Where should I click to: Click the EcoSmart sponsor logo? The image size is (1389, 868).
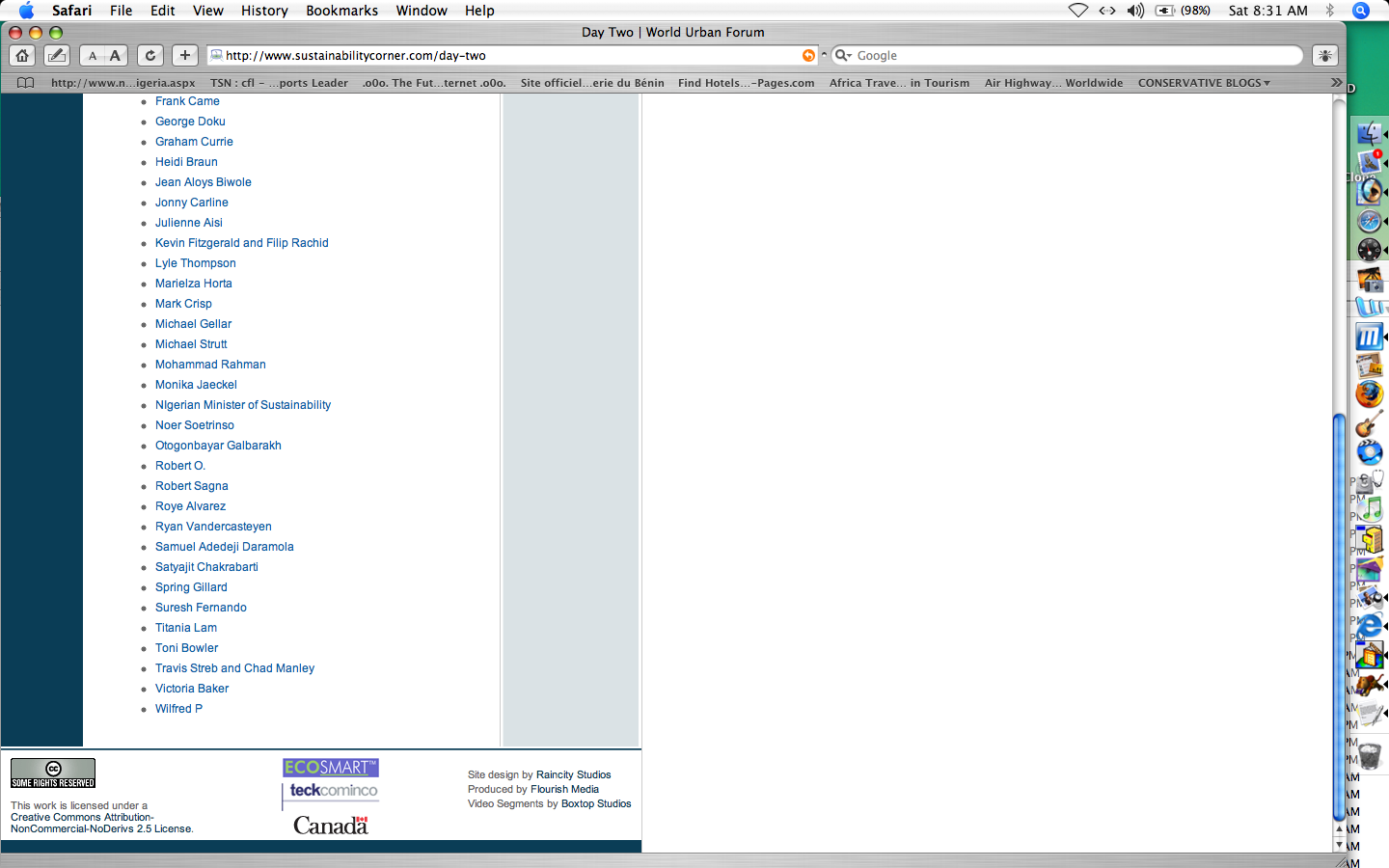click(x=331, y=768)
